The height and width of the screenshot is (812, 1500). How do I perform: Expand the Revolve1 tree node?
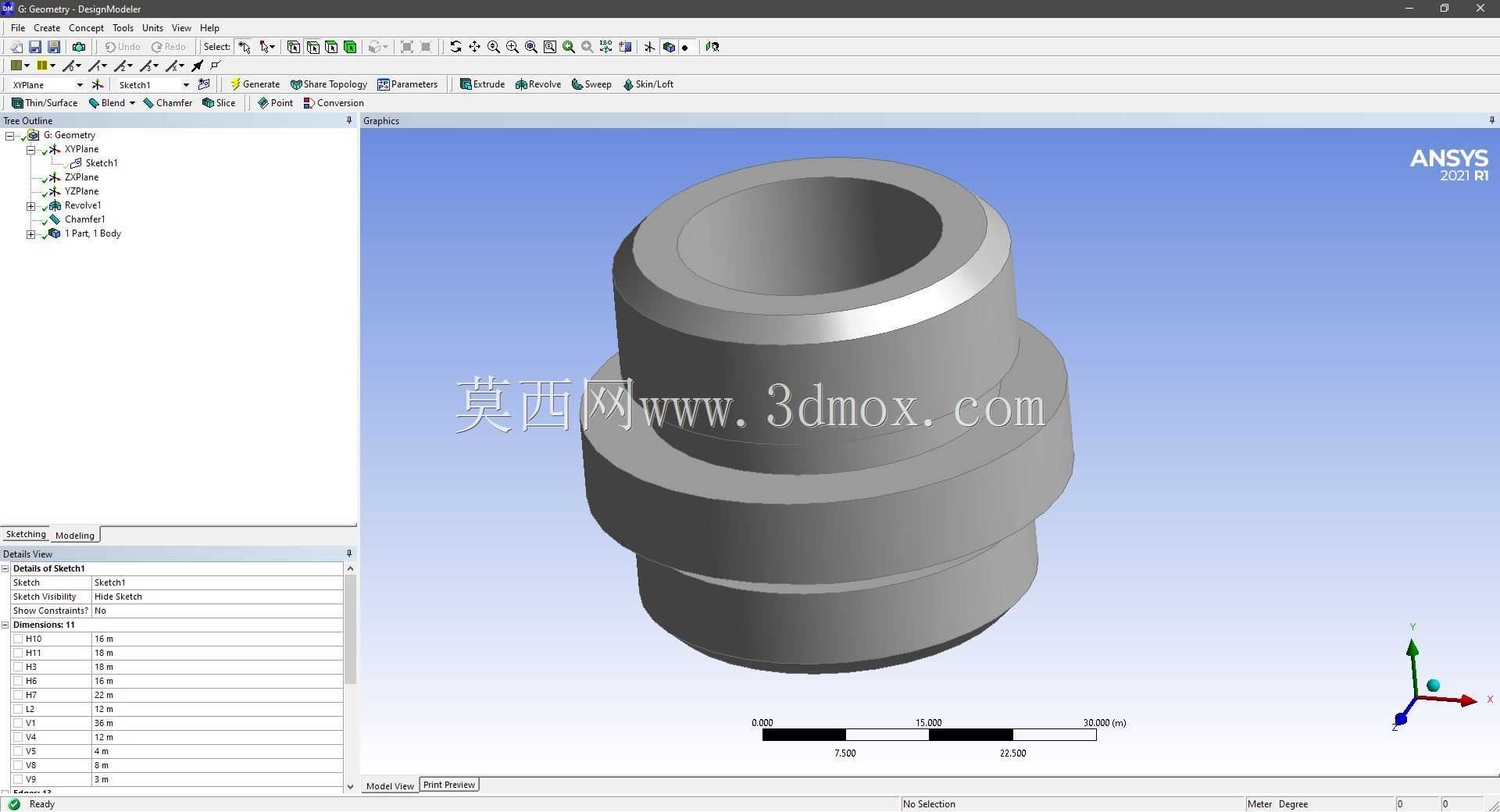(x=30, y=205)
